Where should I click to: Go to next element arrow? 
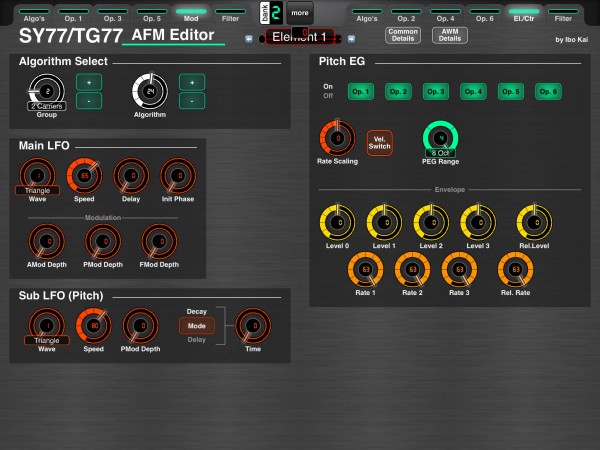click(x=351, y=39)
